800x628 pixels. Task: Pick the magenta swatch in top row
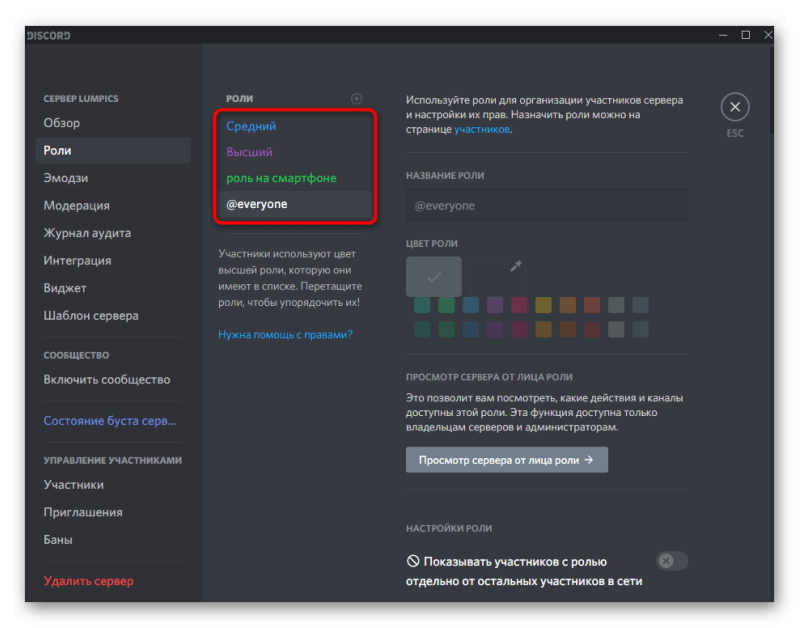coord(519,305)
